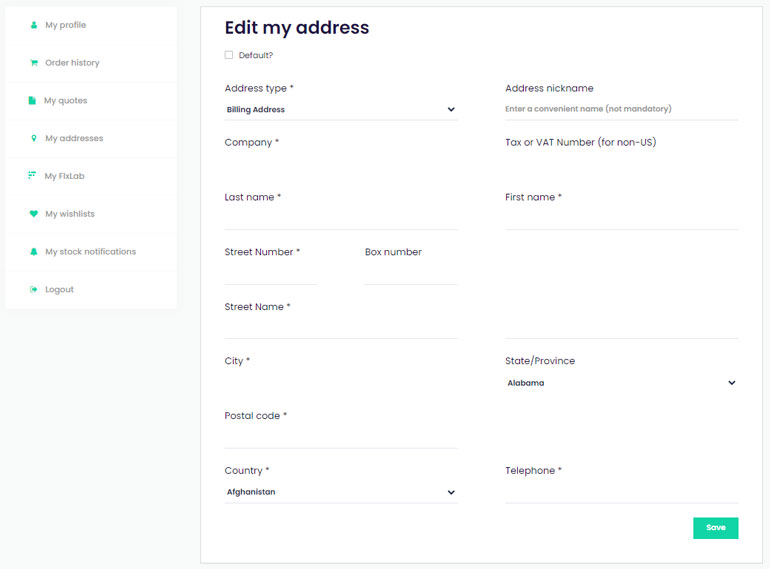Click the Logout exit icon
Image resolution: width=770 pixels, height=569 pixels.
tap(33, 290)
